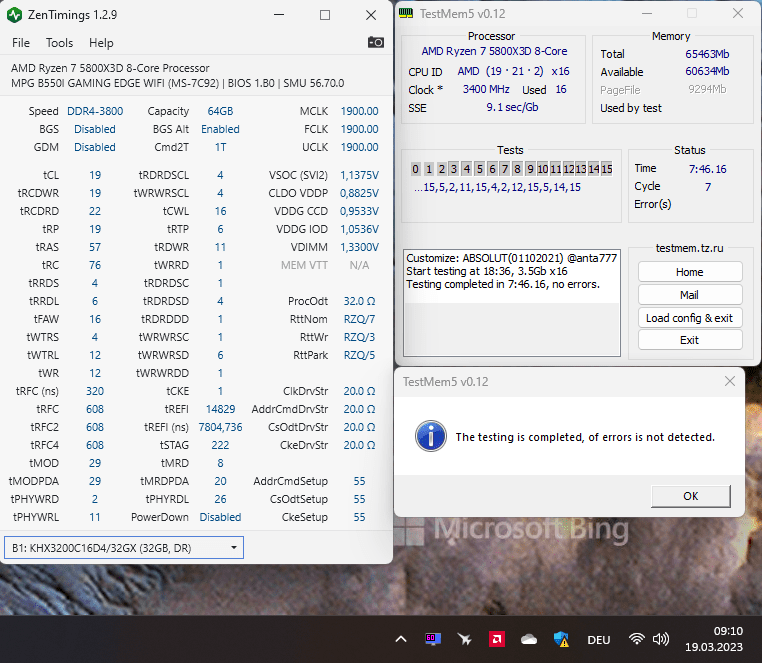The image size is (762, 663).
Task: Click the flight-mode-like tray icon
Action: pyautogui.click(x=465, y=639)
